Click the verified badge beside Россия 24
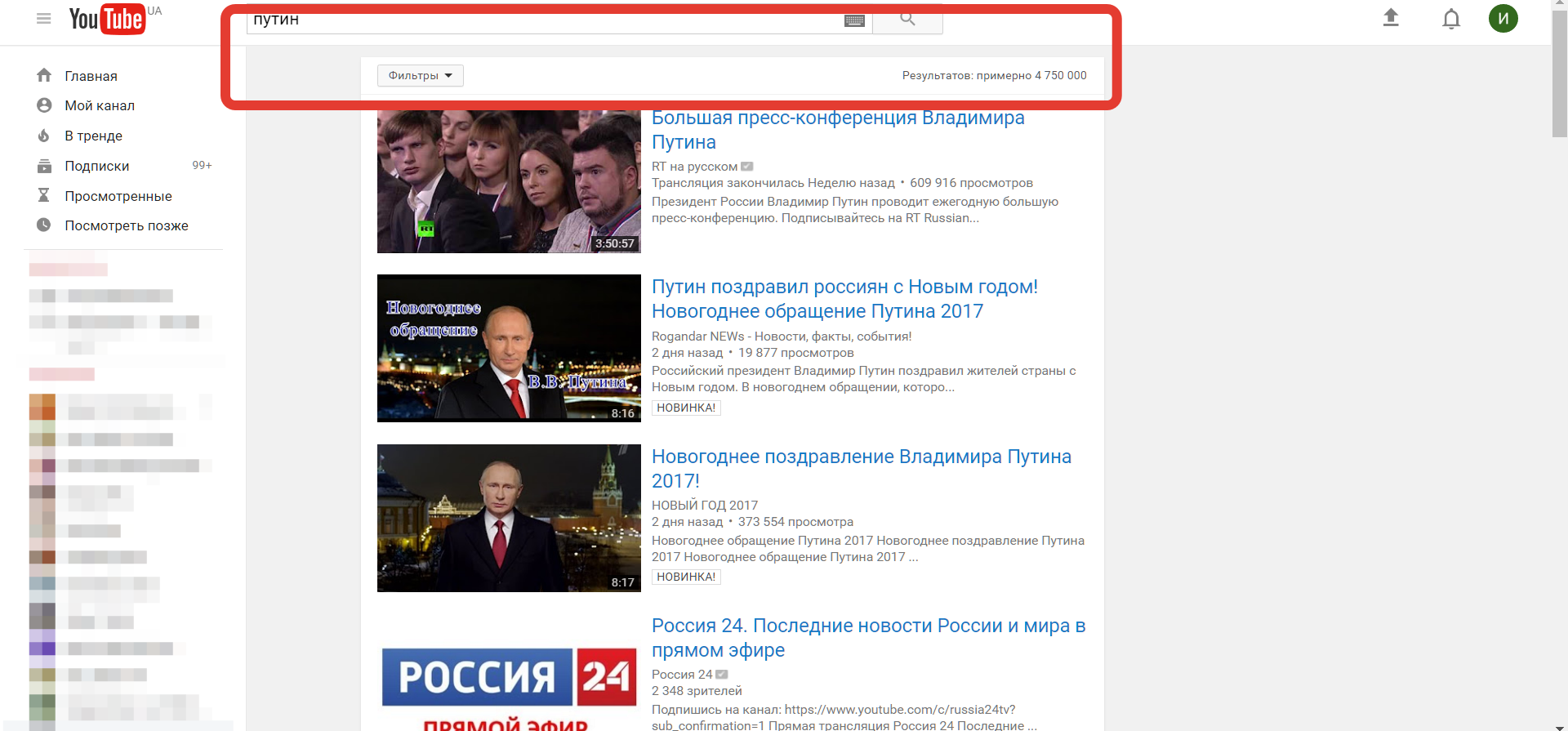This screenshot has width=1568, height=731. (722, 675)
